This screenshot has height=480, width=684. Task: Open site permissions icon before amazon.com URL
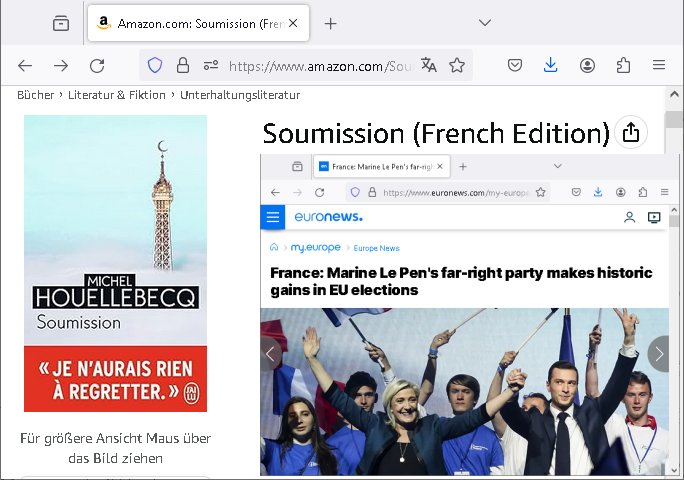[210, 65]
